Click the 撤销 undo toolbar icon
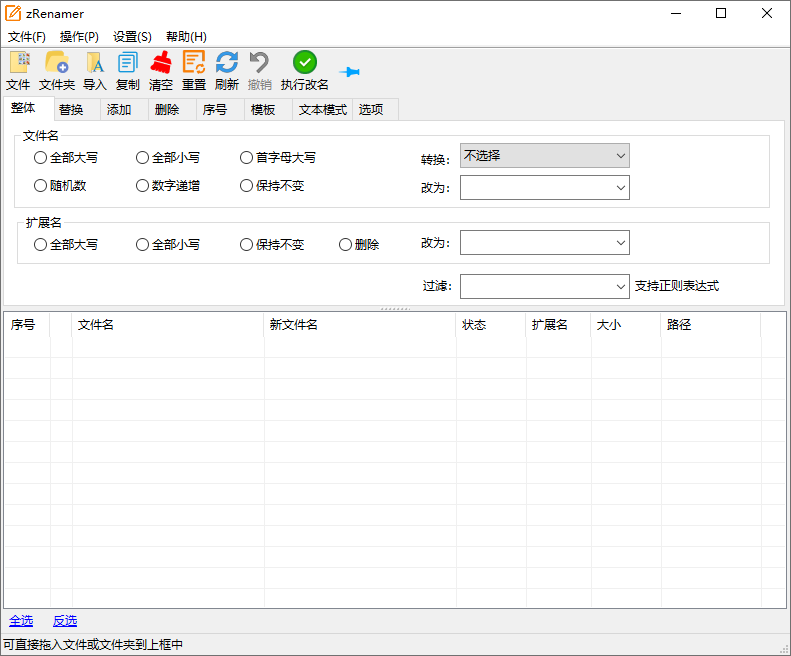 pos(259,63)
